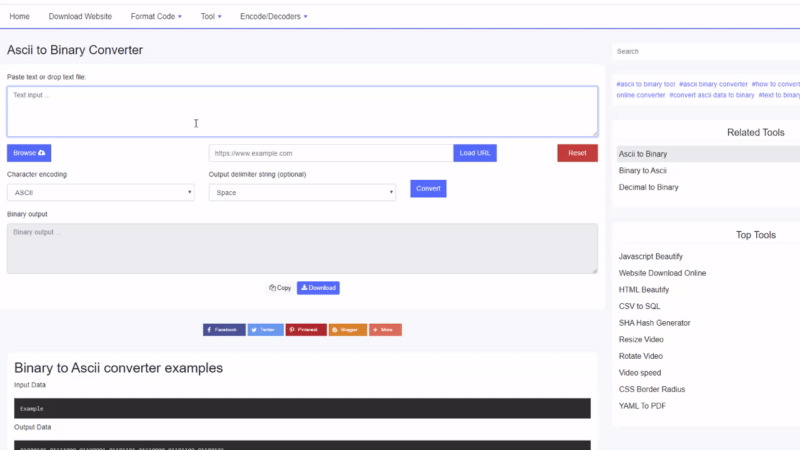Share the page on Facebook
The width and height of the screenshot is (800, 450).
pyautogui.click(x=224, y=329)
